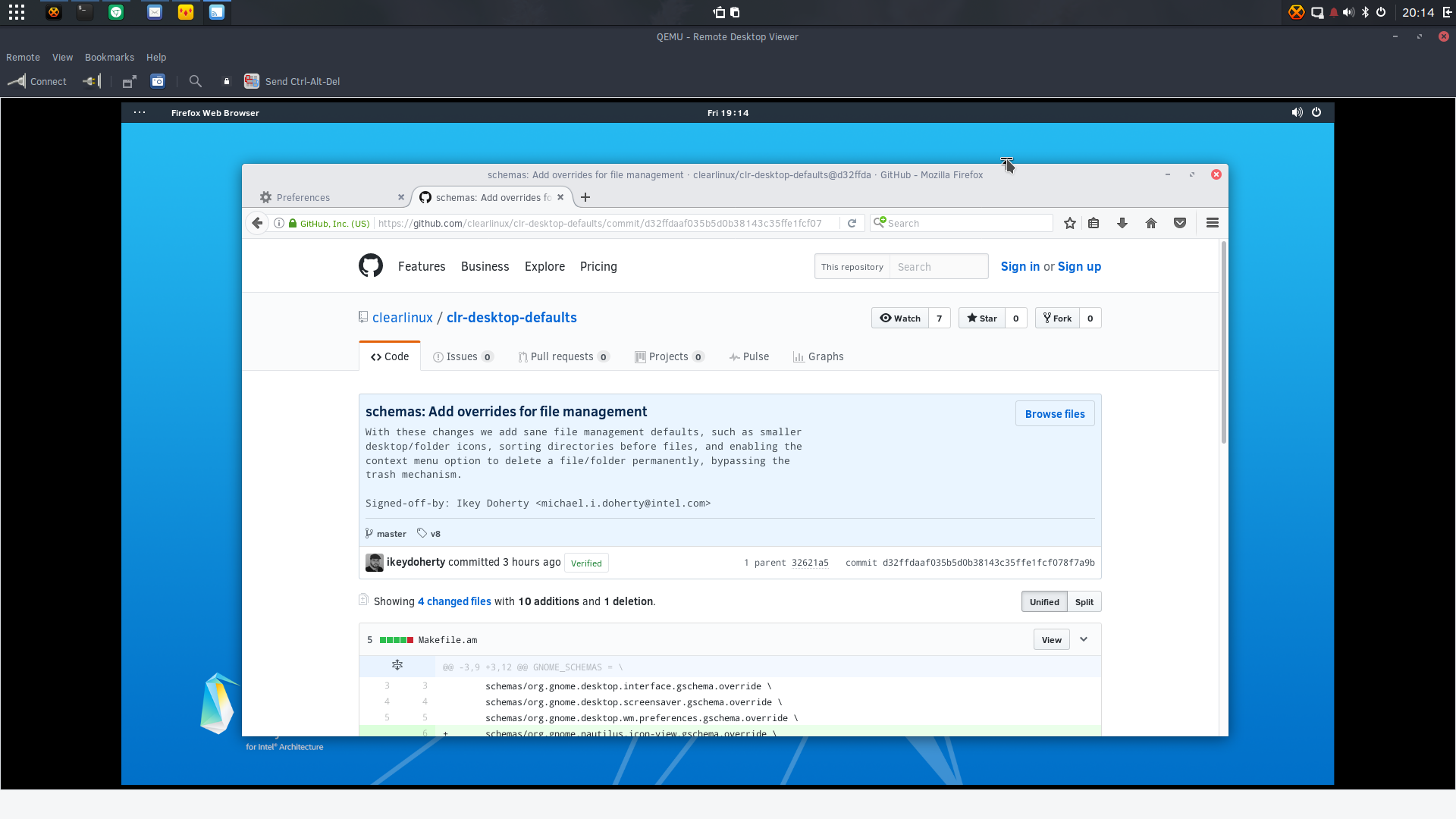Click Fork button
Screen dimensions: 1456x819
[x=1057, y=318]
